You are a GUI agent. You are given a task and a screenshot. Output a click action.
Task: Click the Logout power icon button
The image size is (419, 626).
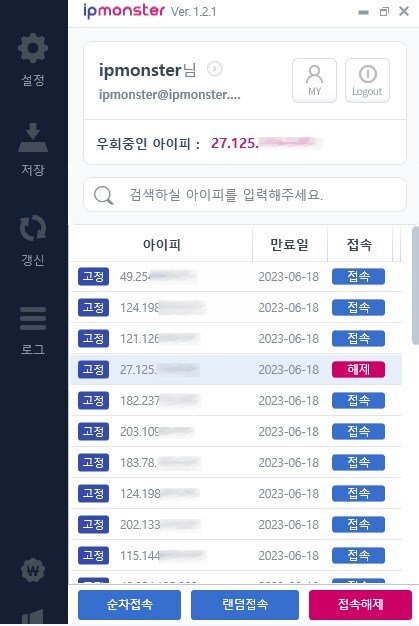[367, 81]
